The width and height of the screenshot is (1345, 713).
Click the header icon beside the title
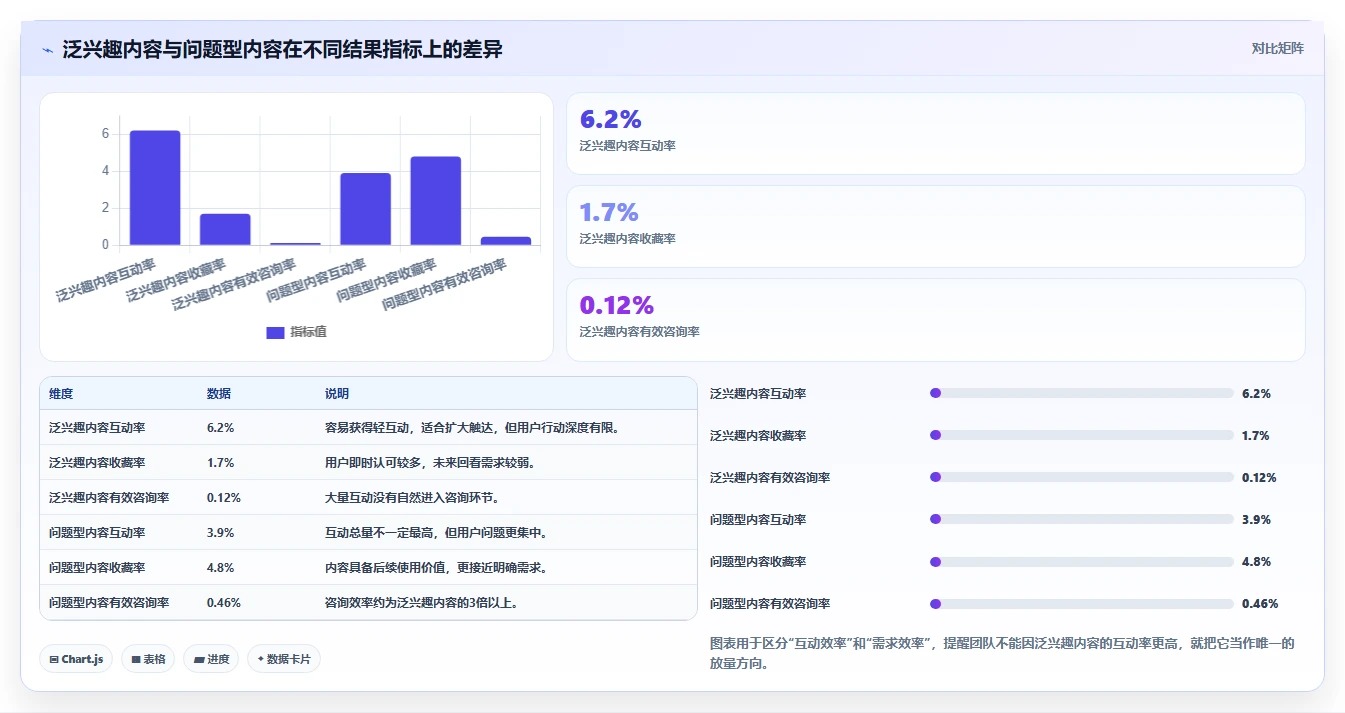pyautogui.click(x=48, y=50)
